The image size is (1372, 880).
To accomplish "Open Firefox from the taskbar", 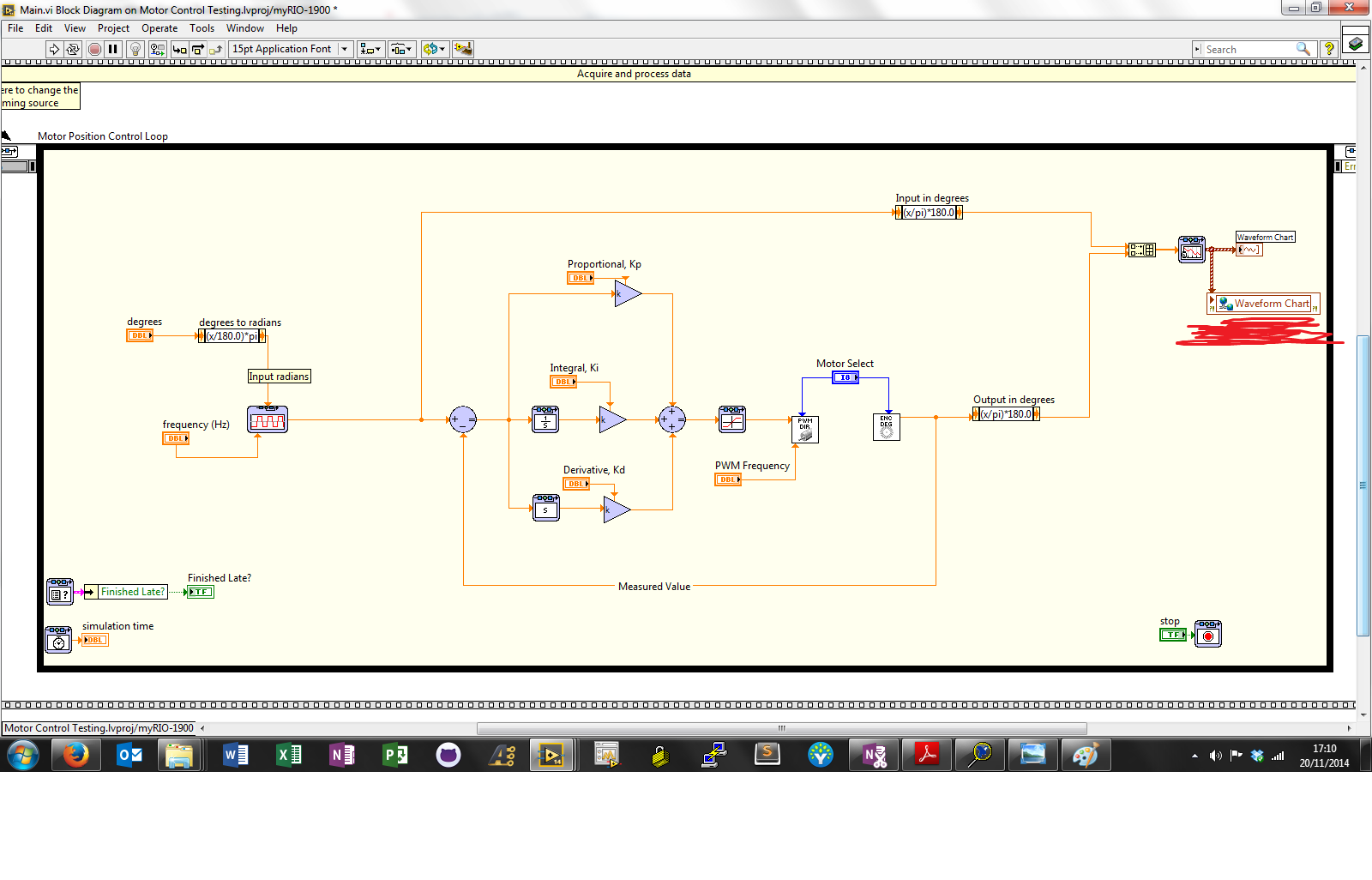I will coord(75,755).
